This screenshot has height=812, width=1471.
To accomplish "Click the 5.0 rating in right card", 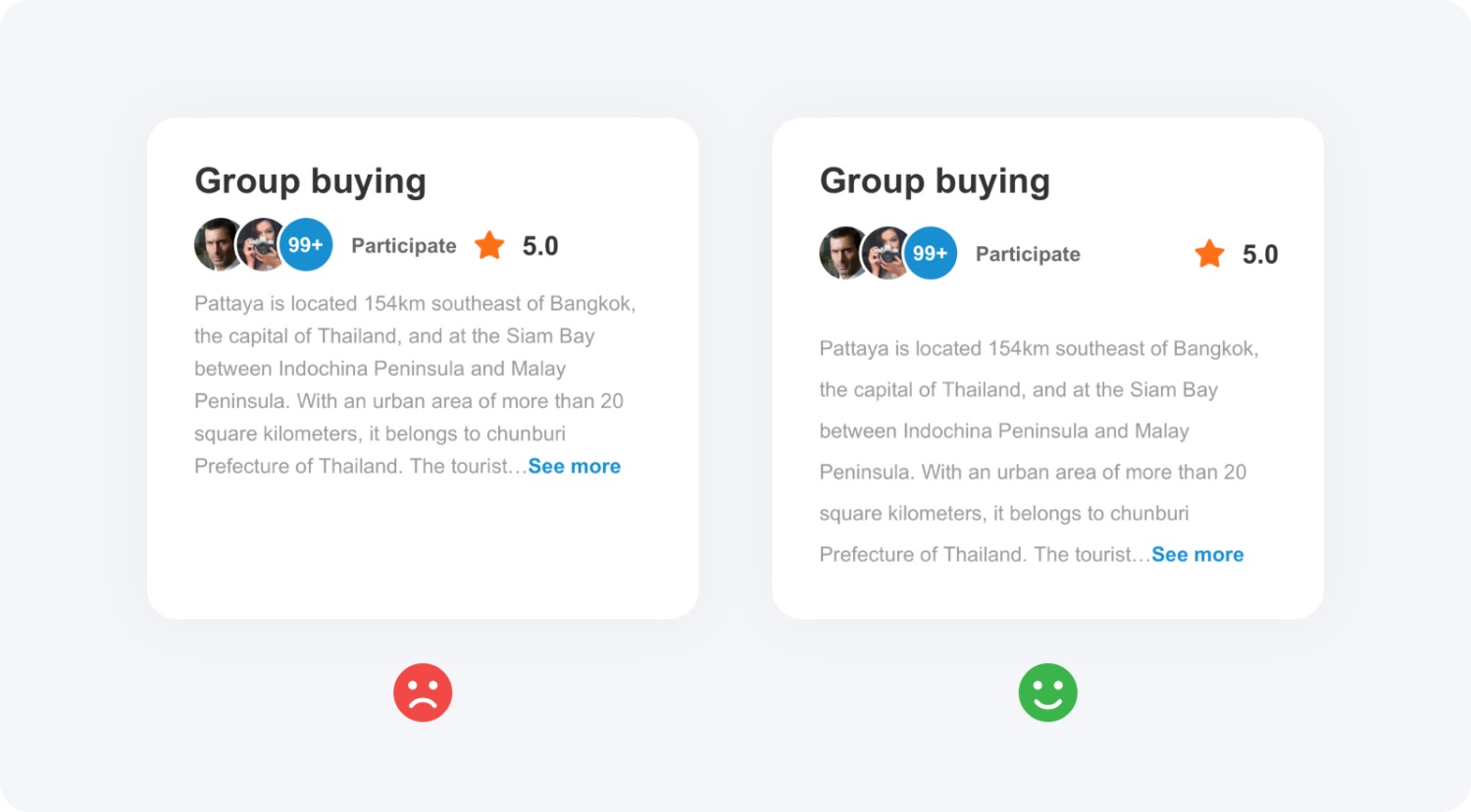I will tap(1260, 255).
